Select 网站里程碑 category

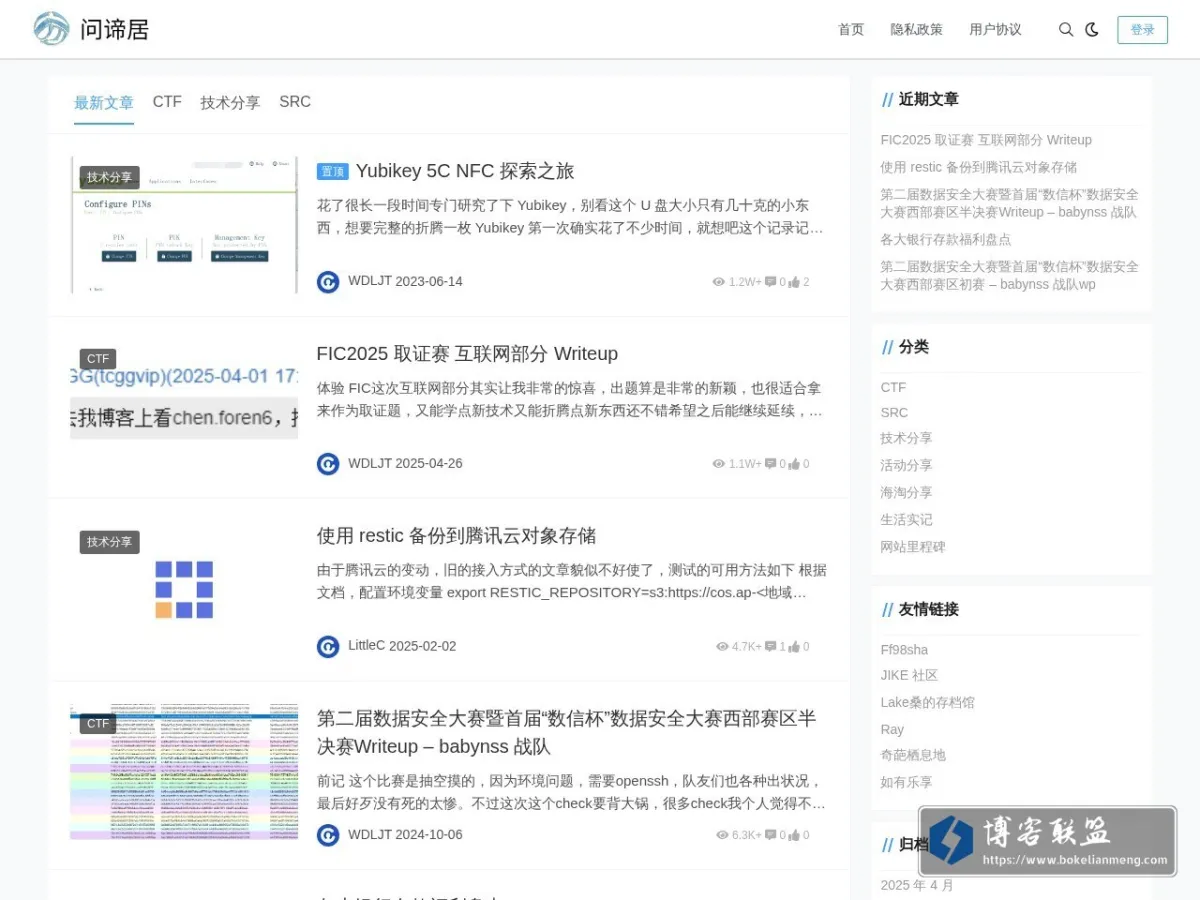click(x=913, y=546)
